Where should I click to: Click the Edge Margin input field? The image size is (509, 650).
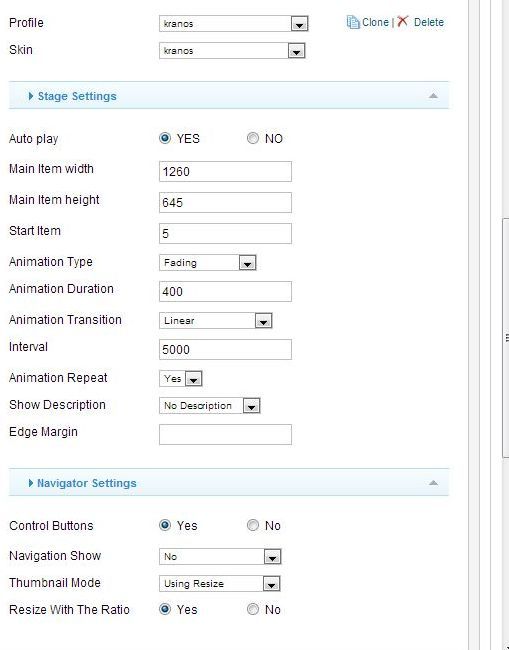click(225, 434)
